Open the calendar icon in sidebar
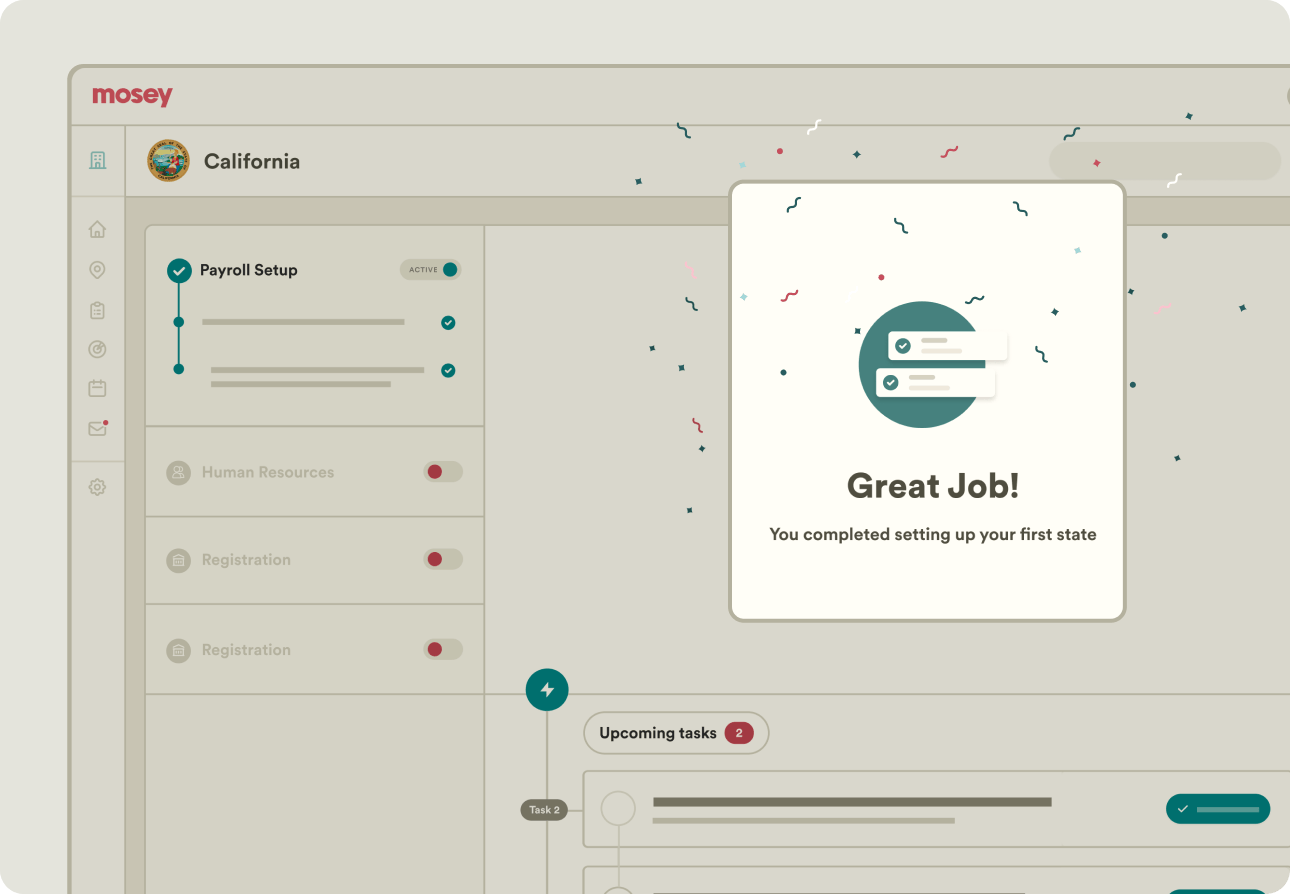This screenshot has width=1290, height=894. [x=97, y=388]
